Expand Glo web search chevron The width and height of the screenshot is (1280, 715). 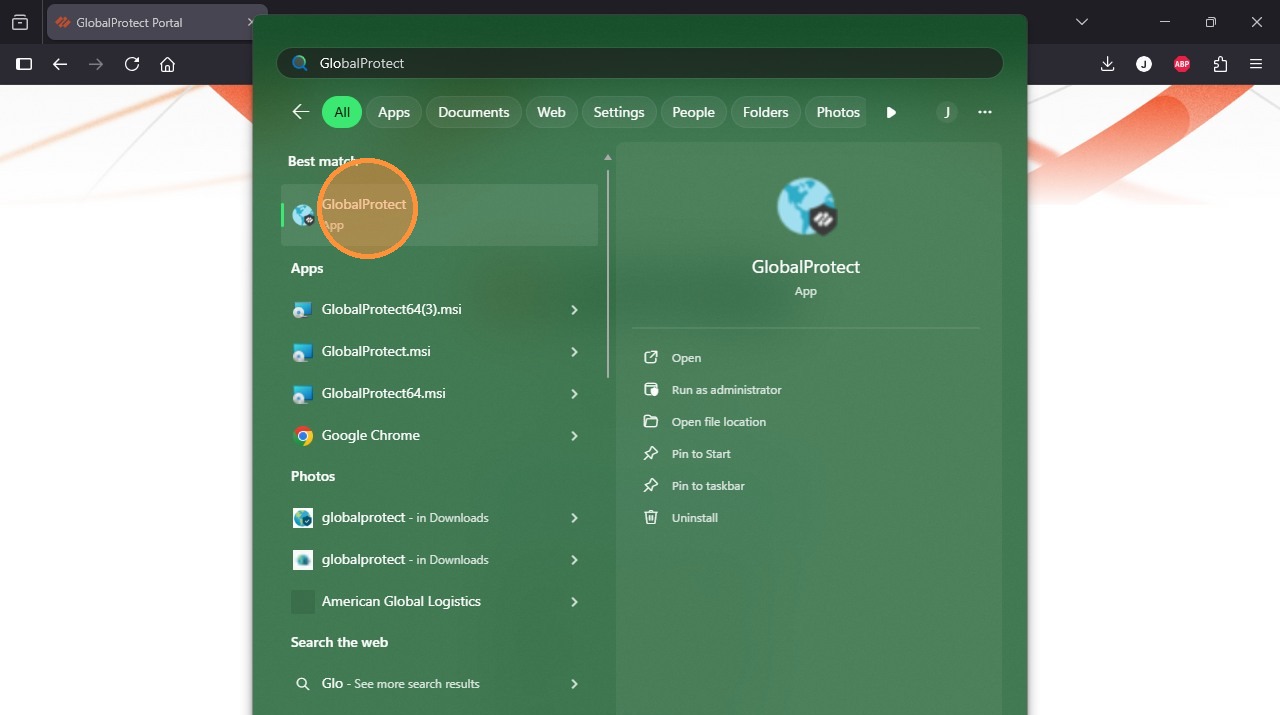[574, 684]
